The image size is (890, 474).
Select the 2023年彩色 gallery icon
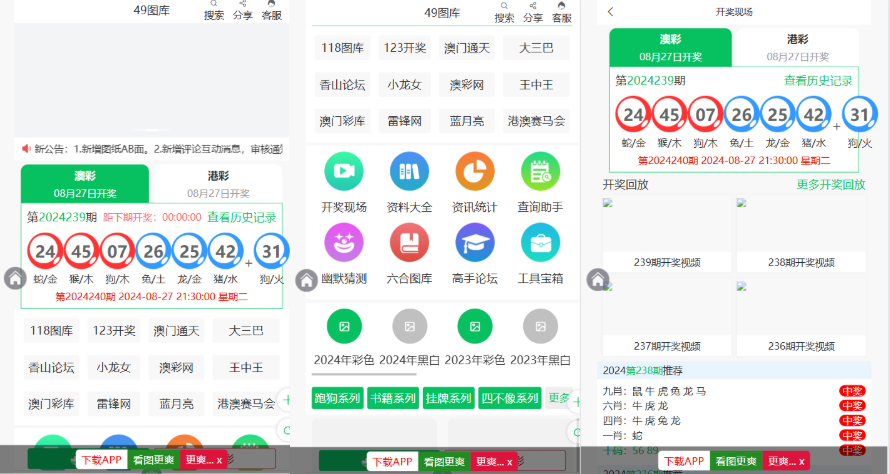click(475, 326)
